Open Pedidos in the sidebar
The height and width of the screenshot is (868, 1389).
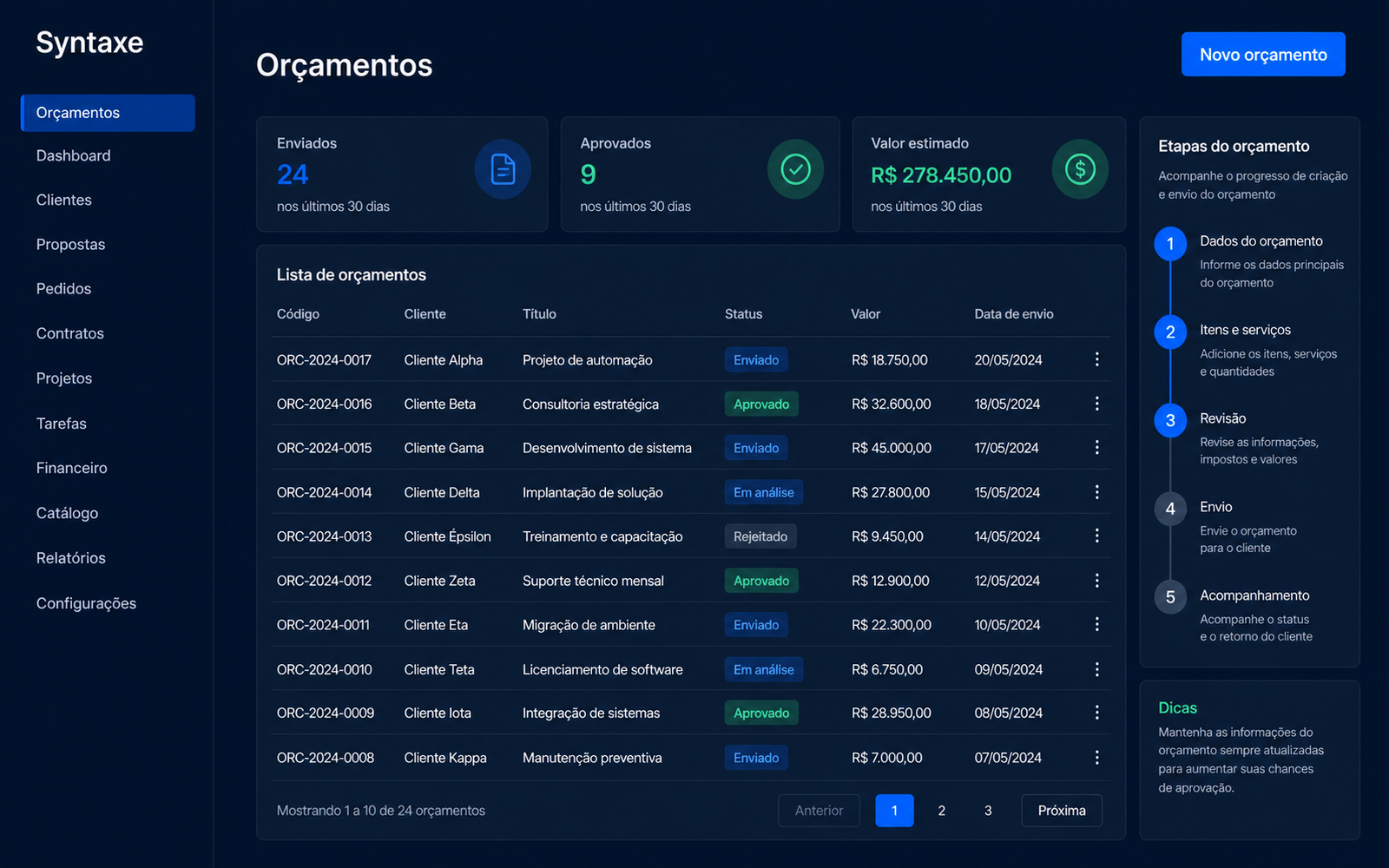click(x=64, y=289)
